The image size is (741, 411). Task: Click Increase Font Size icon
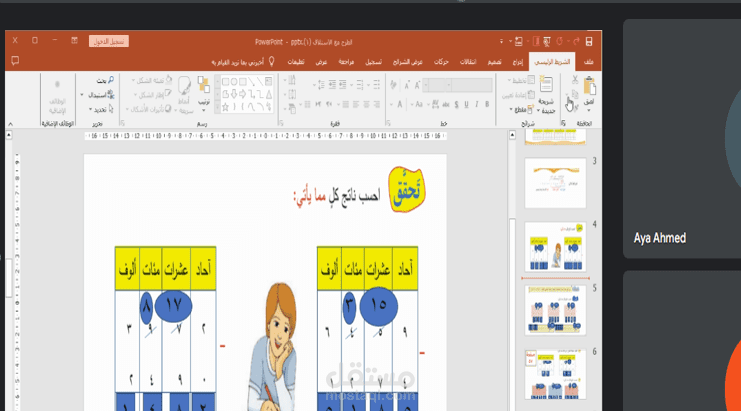417,85
